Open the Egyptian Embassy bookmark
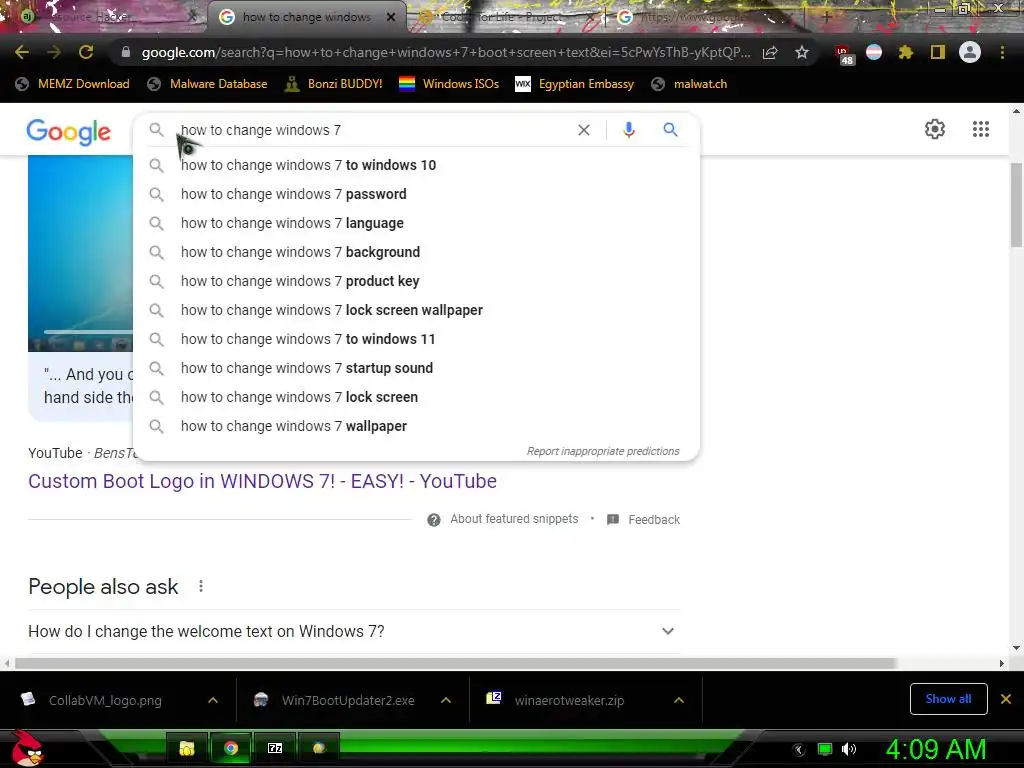 click(x=575, y=84)
